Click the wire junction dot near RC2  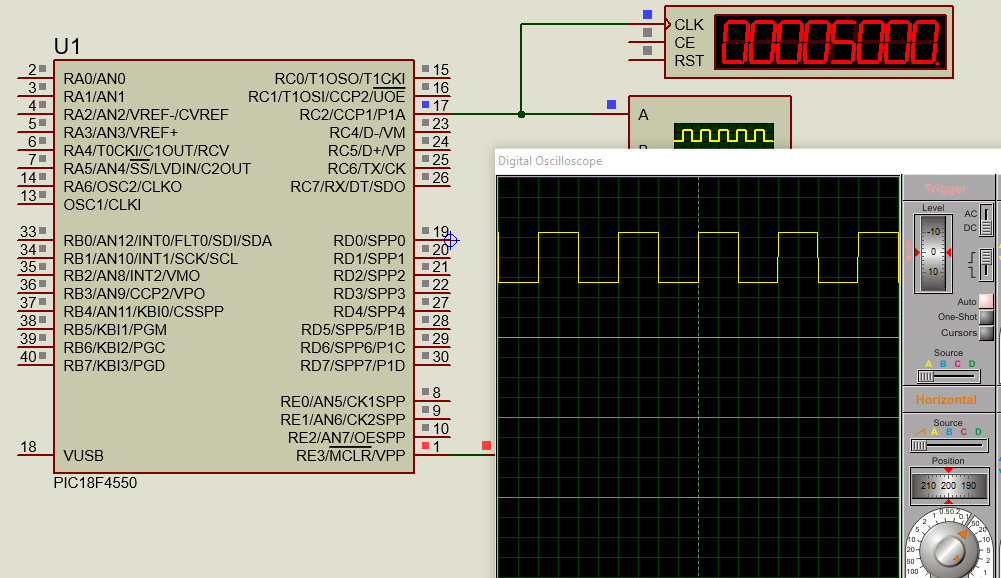point(521,114)
